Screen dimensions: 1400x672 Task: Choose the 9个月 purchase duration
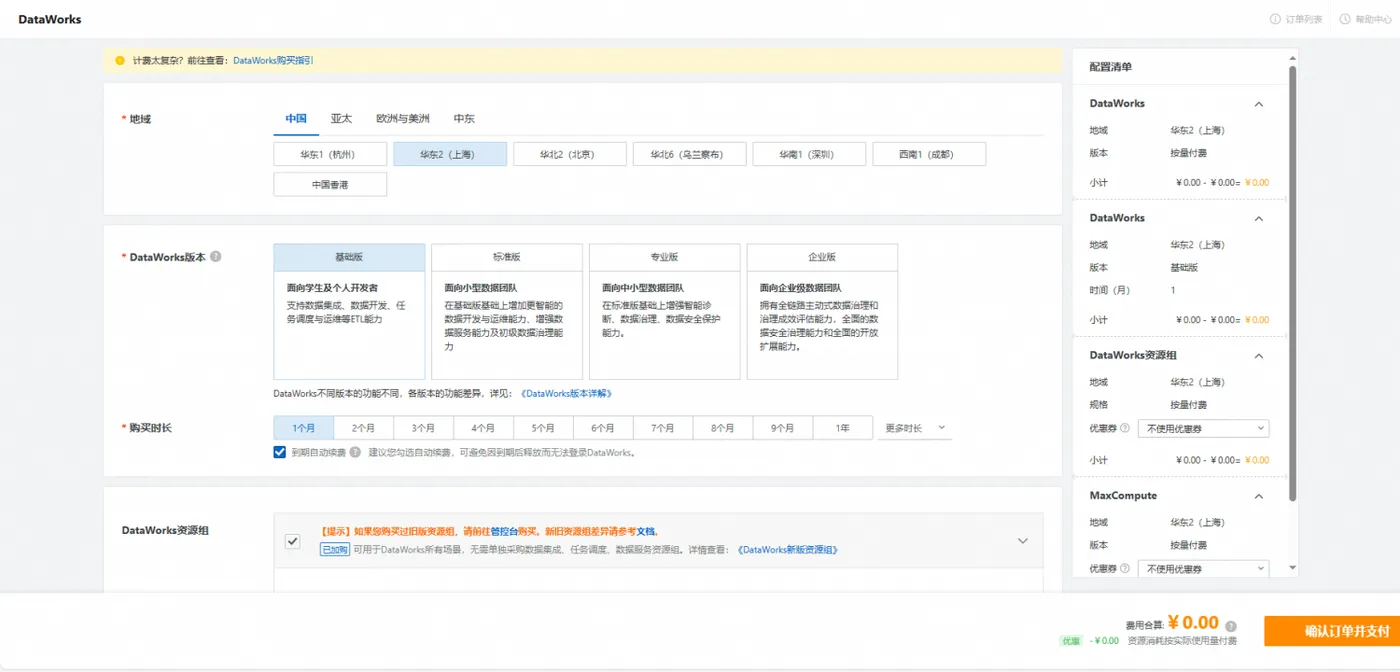coord(783,428)
